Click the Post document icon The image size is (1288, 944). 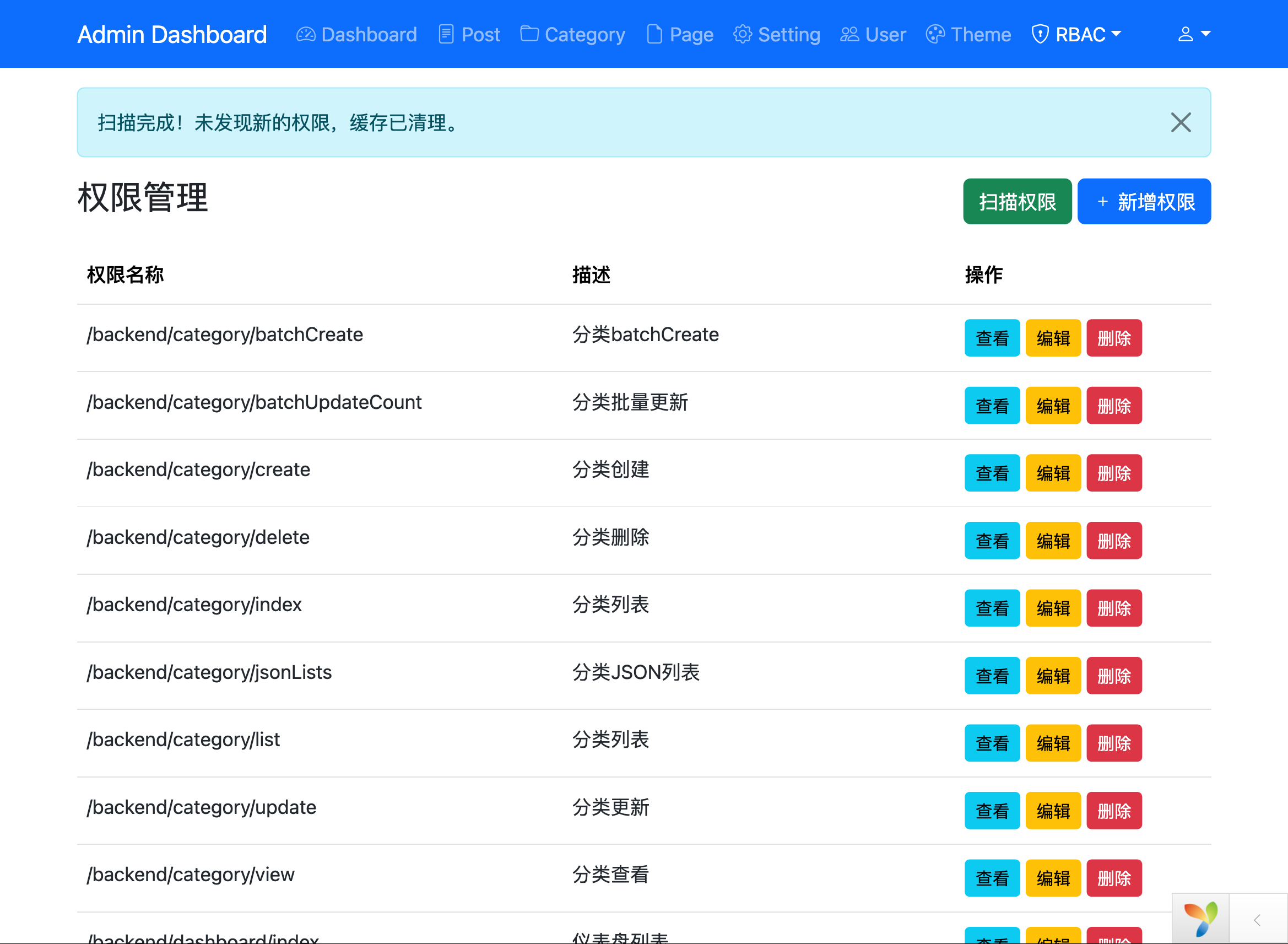pos(446,34)
